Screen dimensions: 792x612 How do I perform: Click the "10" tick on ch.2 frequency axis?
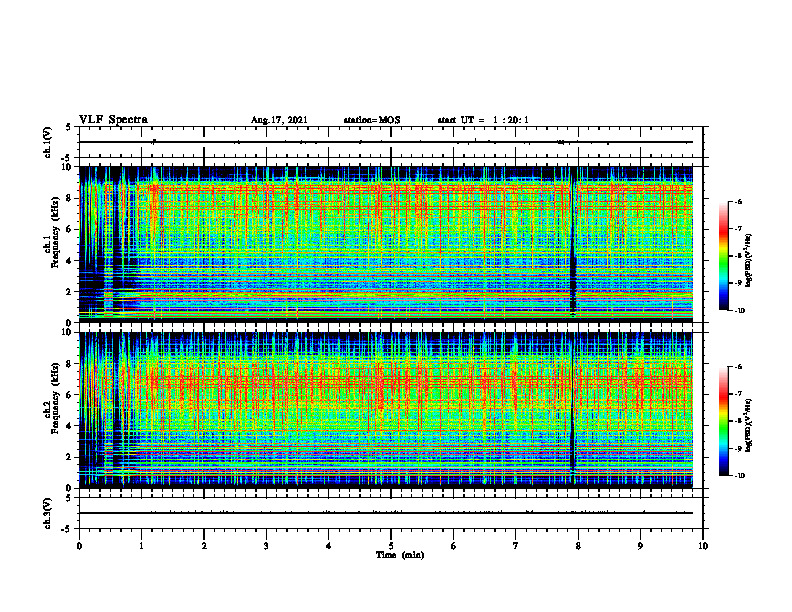click(x=68, y=332)
